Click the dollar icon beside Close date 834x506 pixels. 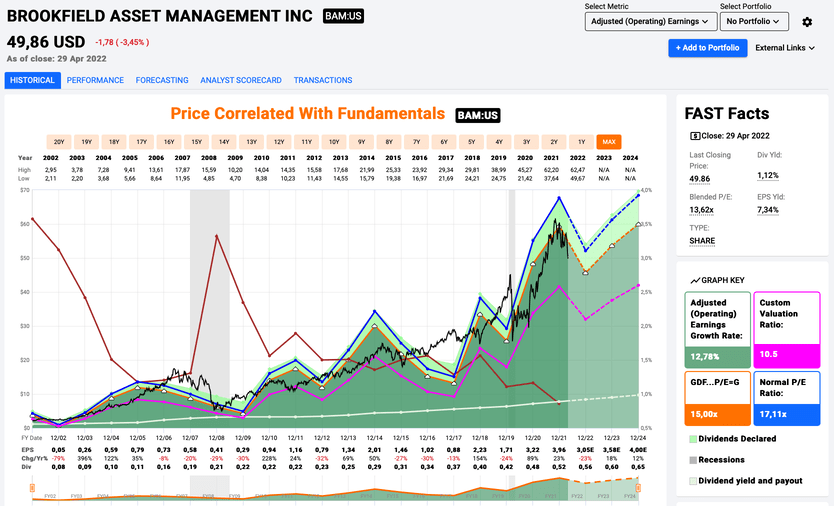pos(695,135)
